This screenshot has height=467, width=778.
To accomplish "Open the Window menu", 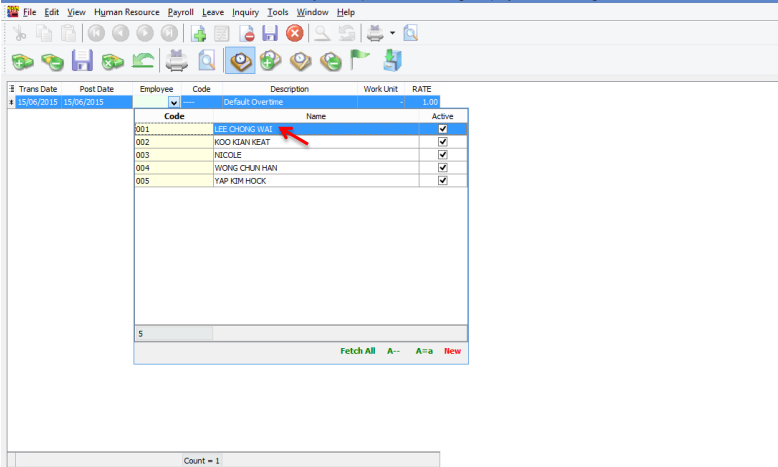I will (313, 12).
